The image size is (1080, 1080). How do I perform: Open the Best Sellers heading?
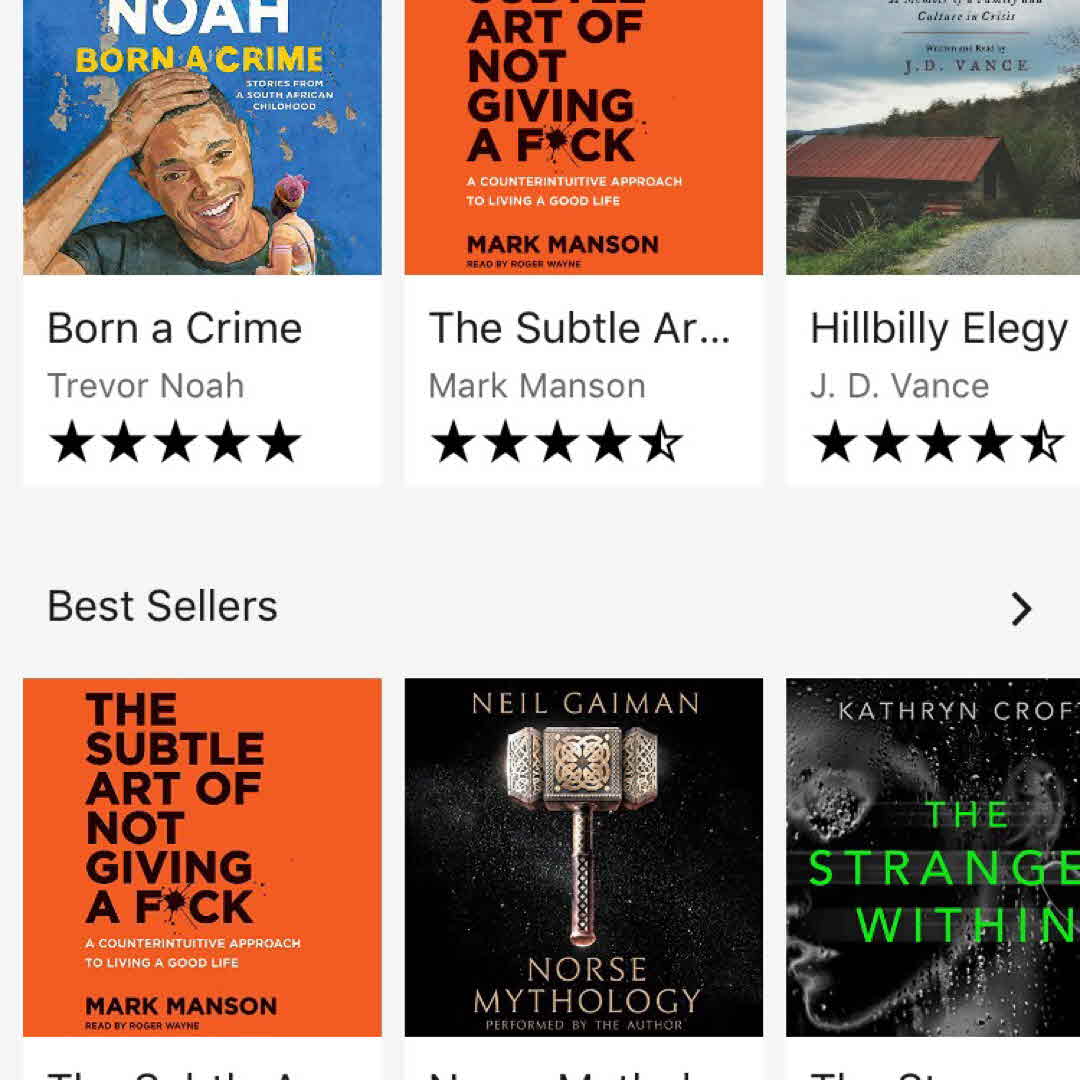click(162, 606)
